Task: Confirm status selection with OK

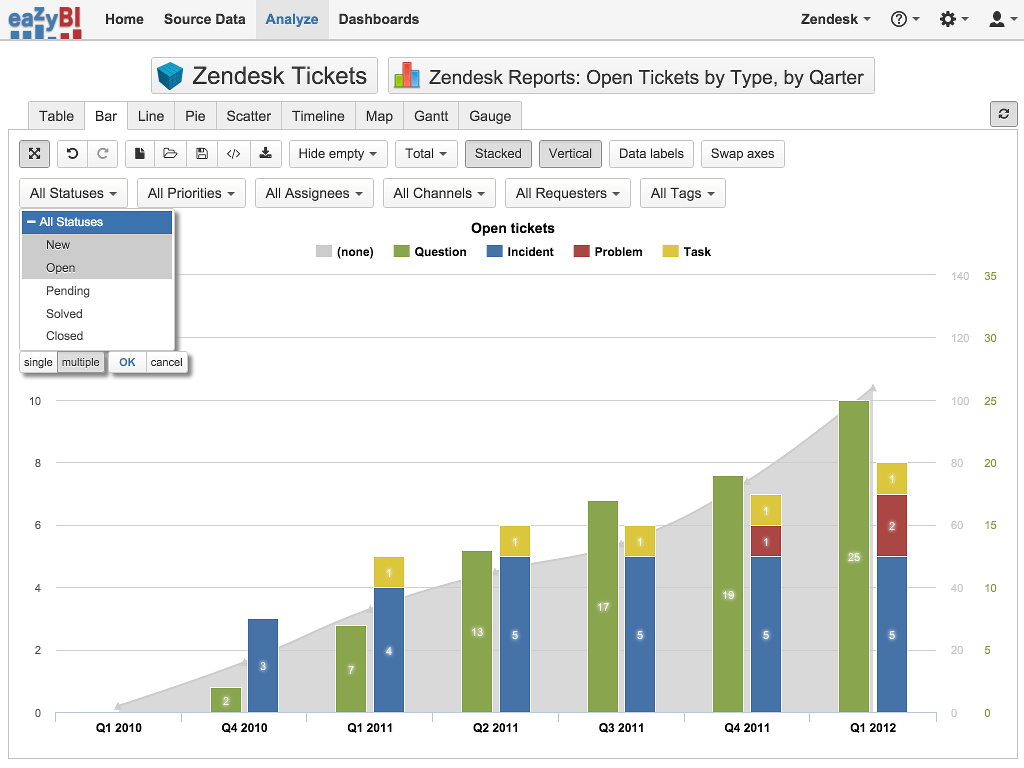Action: click(127, 362)
